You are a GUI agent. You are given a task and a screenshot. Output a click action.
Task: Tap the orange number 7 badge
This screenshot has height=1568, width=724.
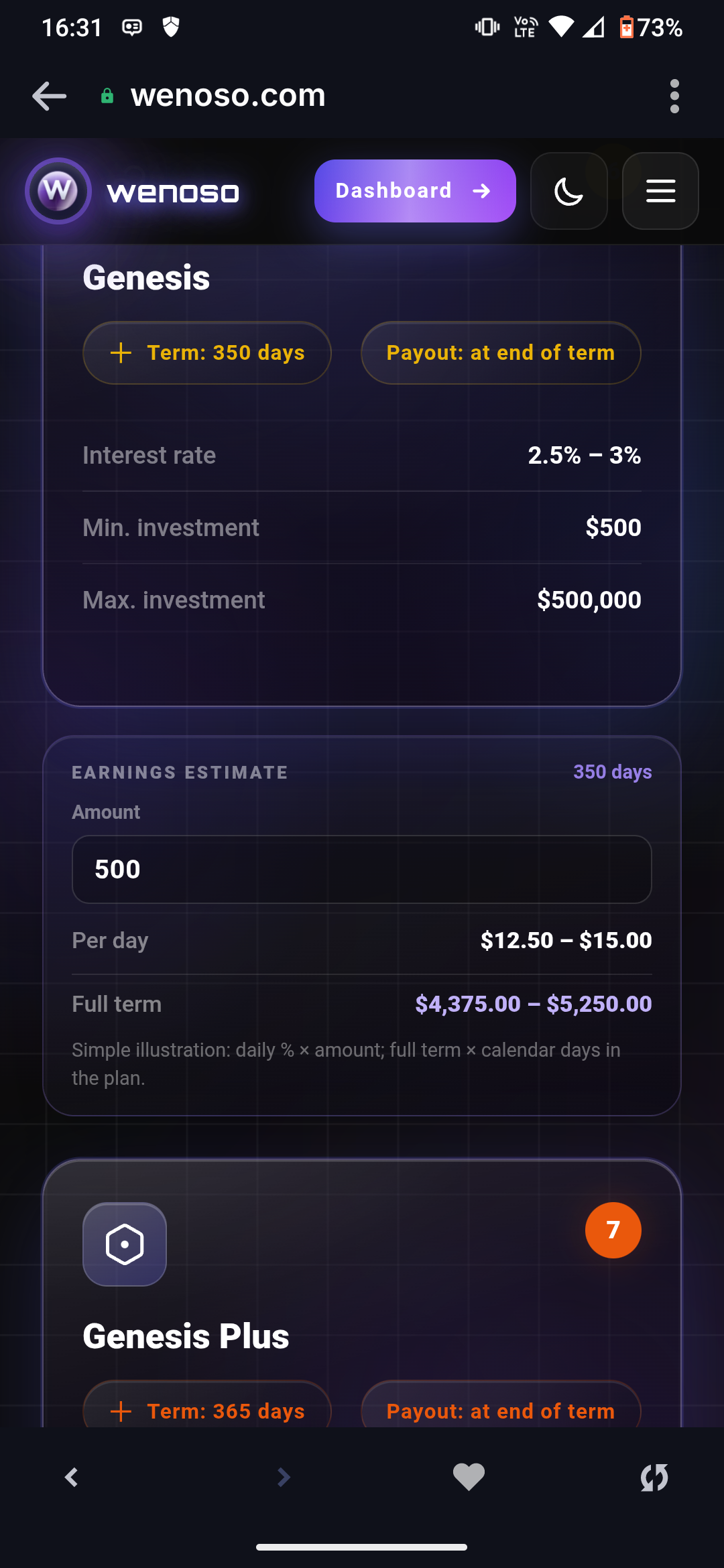click(x=613, y=1230)
